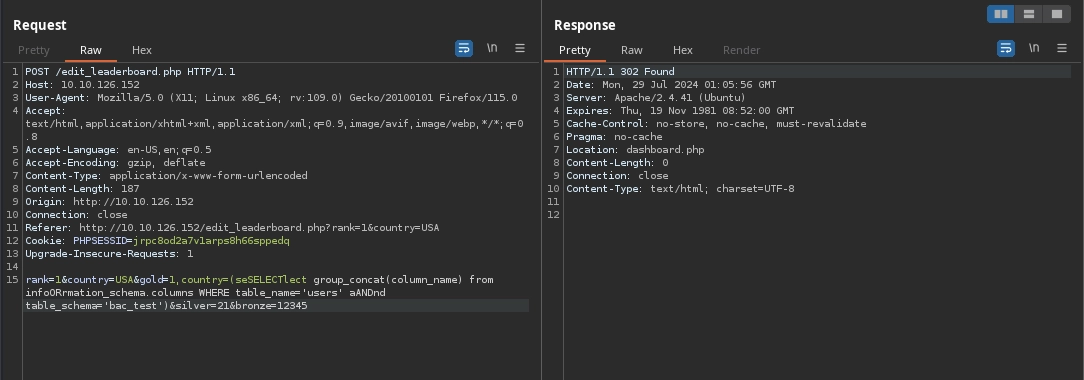Viewport: 1084px width, 380px height.
Task: Click the HTTP/1.1 302 Found status line
Action: (620, 71)
